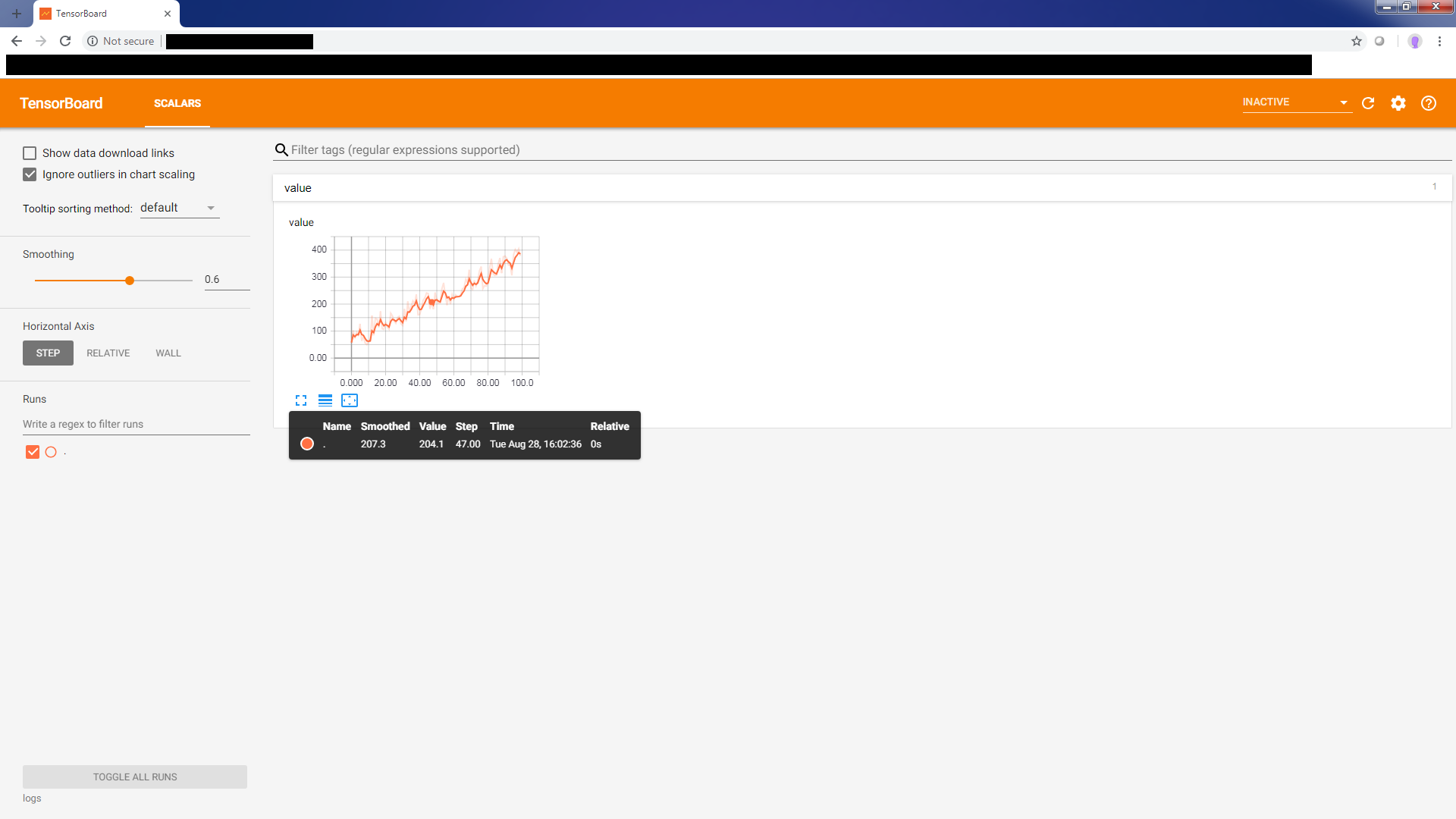
Task: Enable Show data download links checkbox
Action: (30, 153)
